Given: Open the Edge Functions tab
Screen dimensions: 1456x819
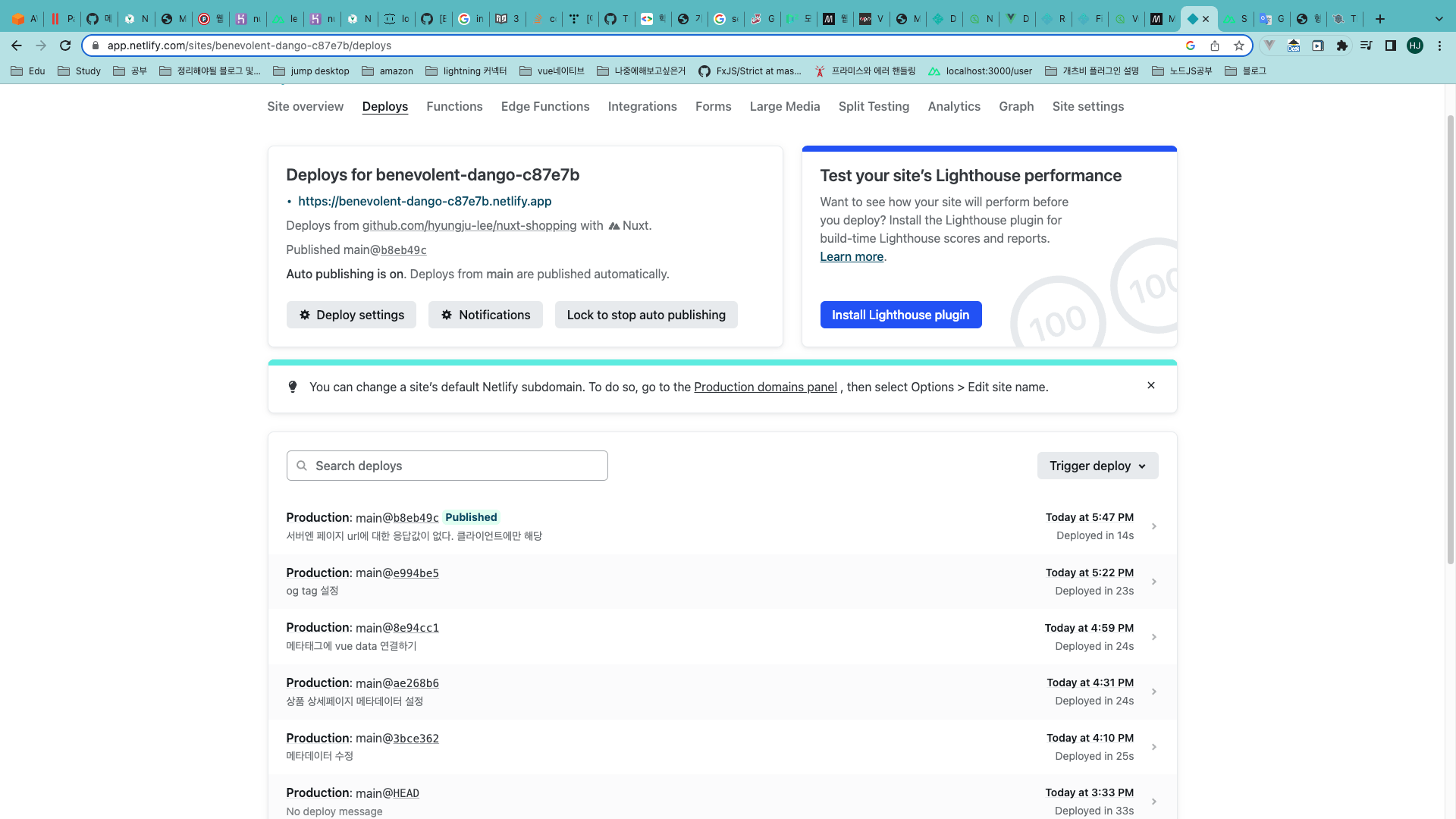Looking at the screenshot, I should coord(545,106).
